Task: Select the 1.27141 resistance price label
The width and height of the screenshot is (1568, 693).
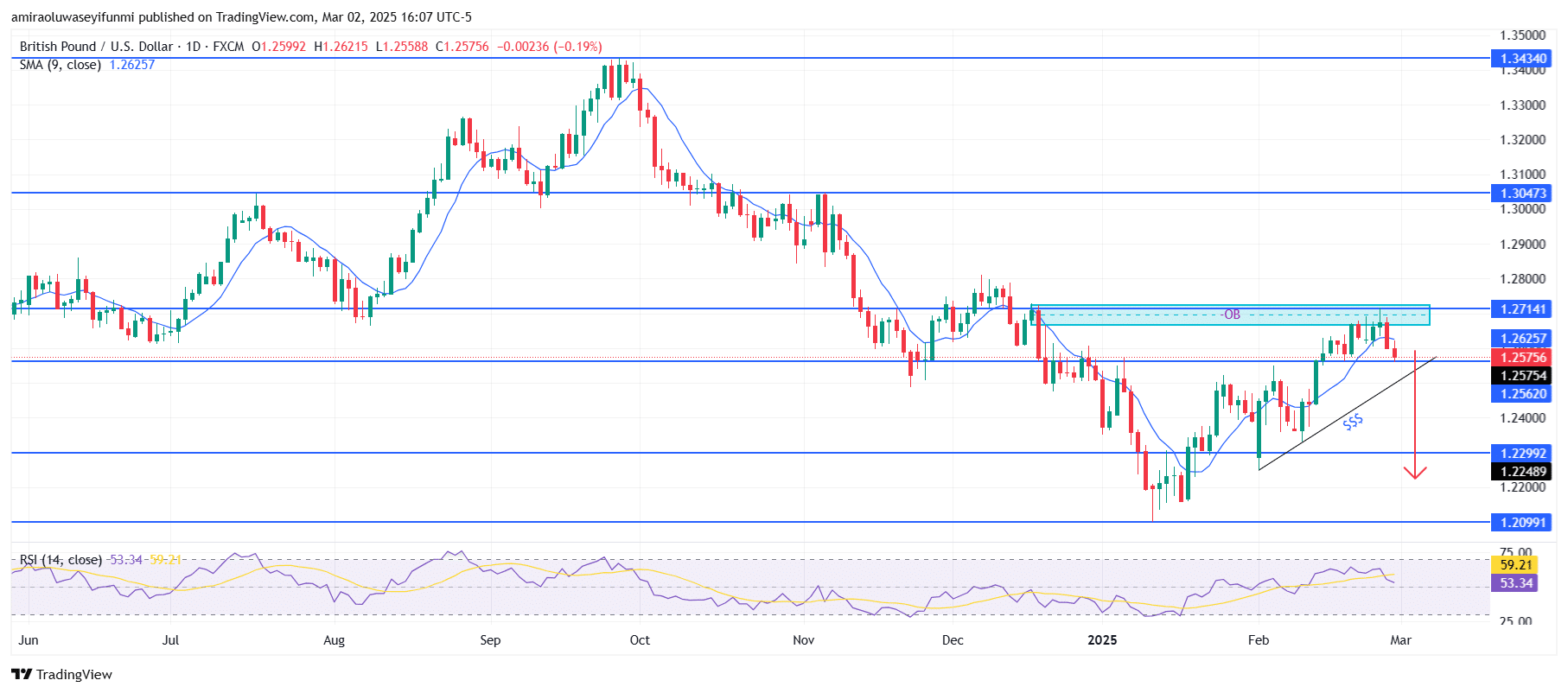Action: (x=1522, y=308)
